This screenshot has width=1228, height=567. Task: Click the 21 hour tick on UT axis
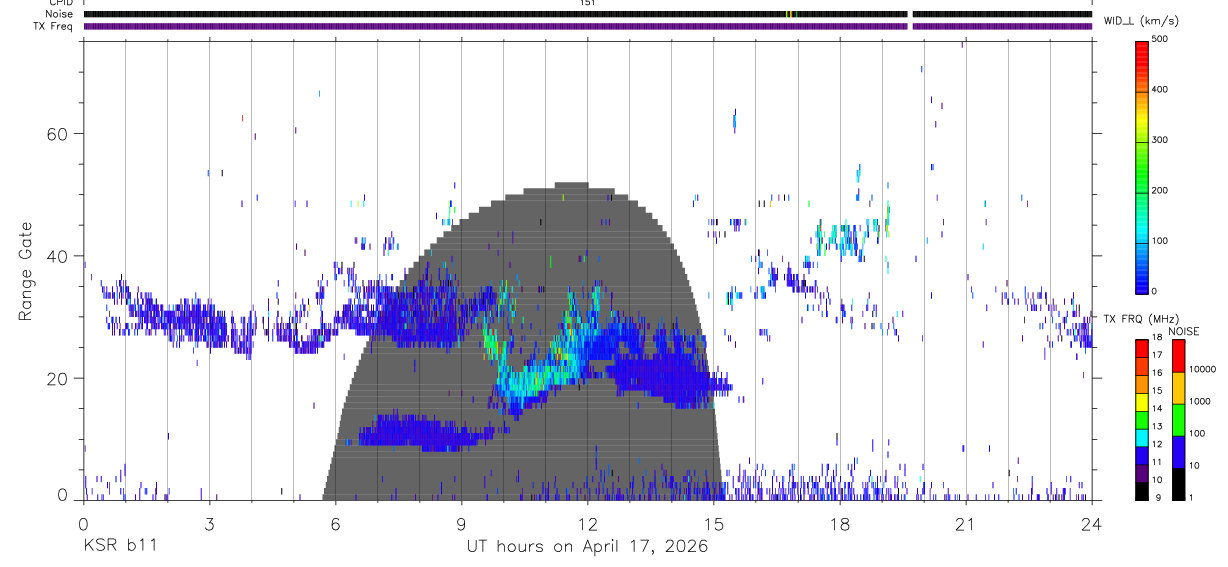(965, 523)
